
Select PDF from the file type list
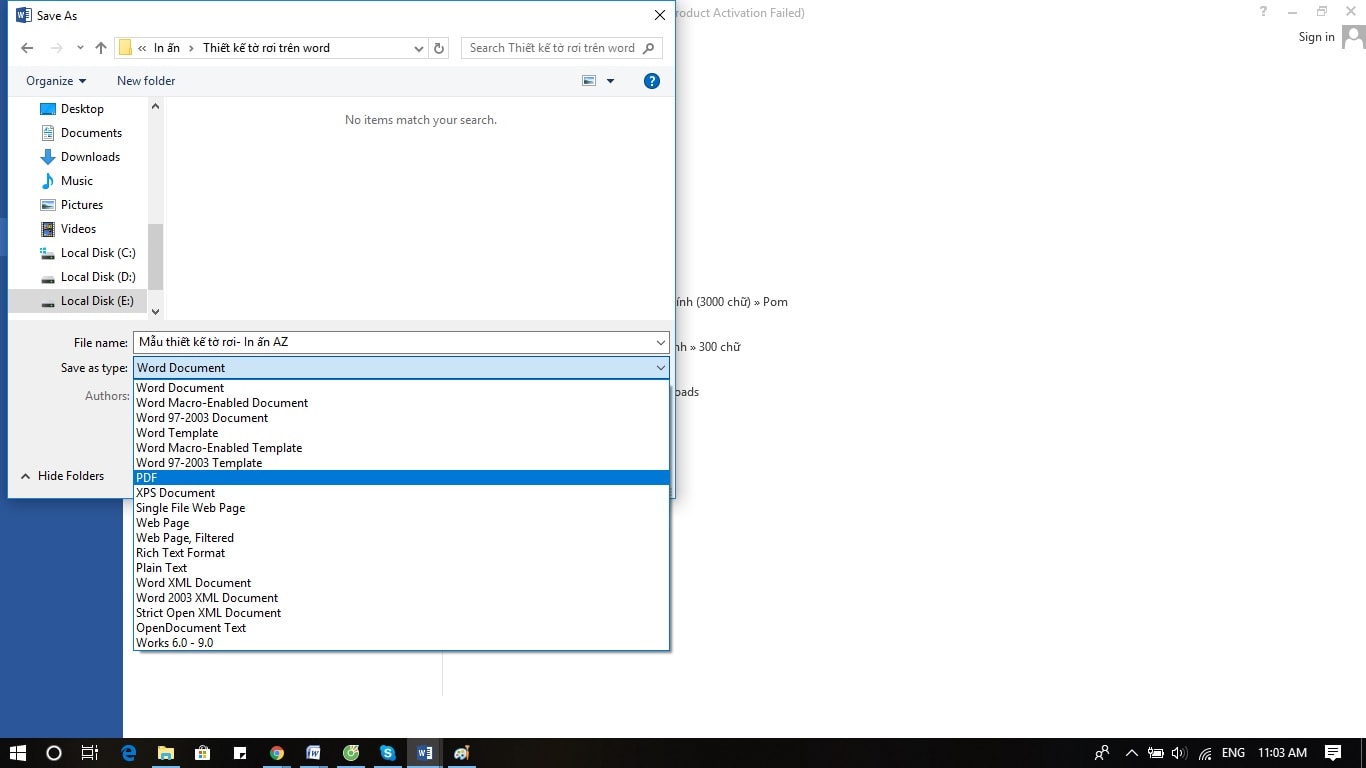(147, 478)
